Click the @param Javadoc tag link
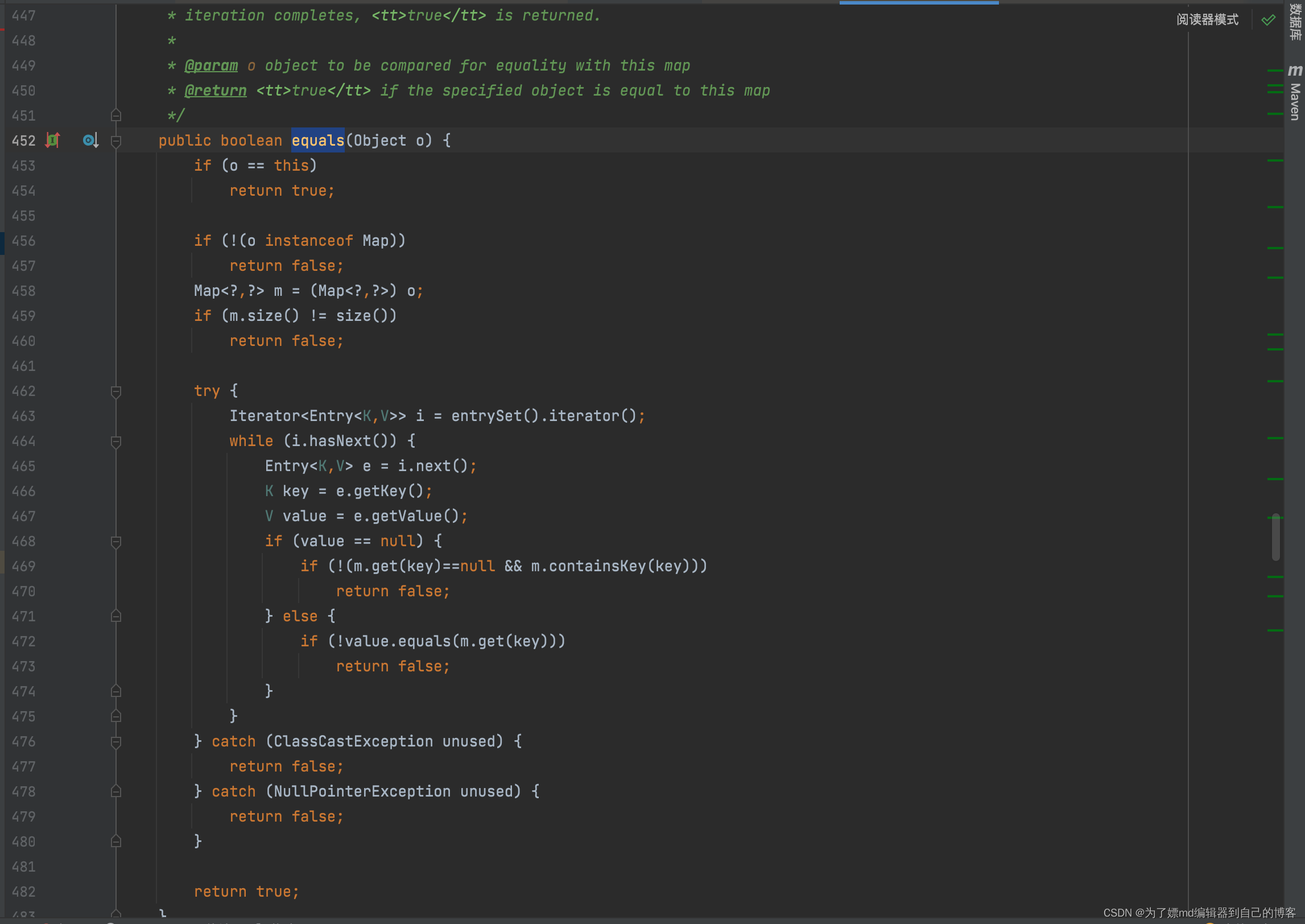Image resolution: width=1305 pixels, height=924 pixels. click(211, 65)
